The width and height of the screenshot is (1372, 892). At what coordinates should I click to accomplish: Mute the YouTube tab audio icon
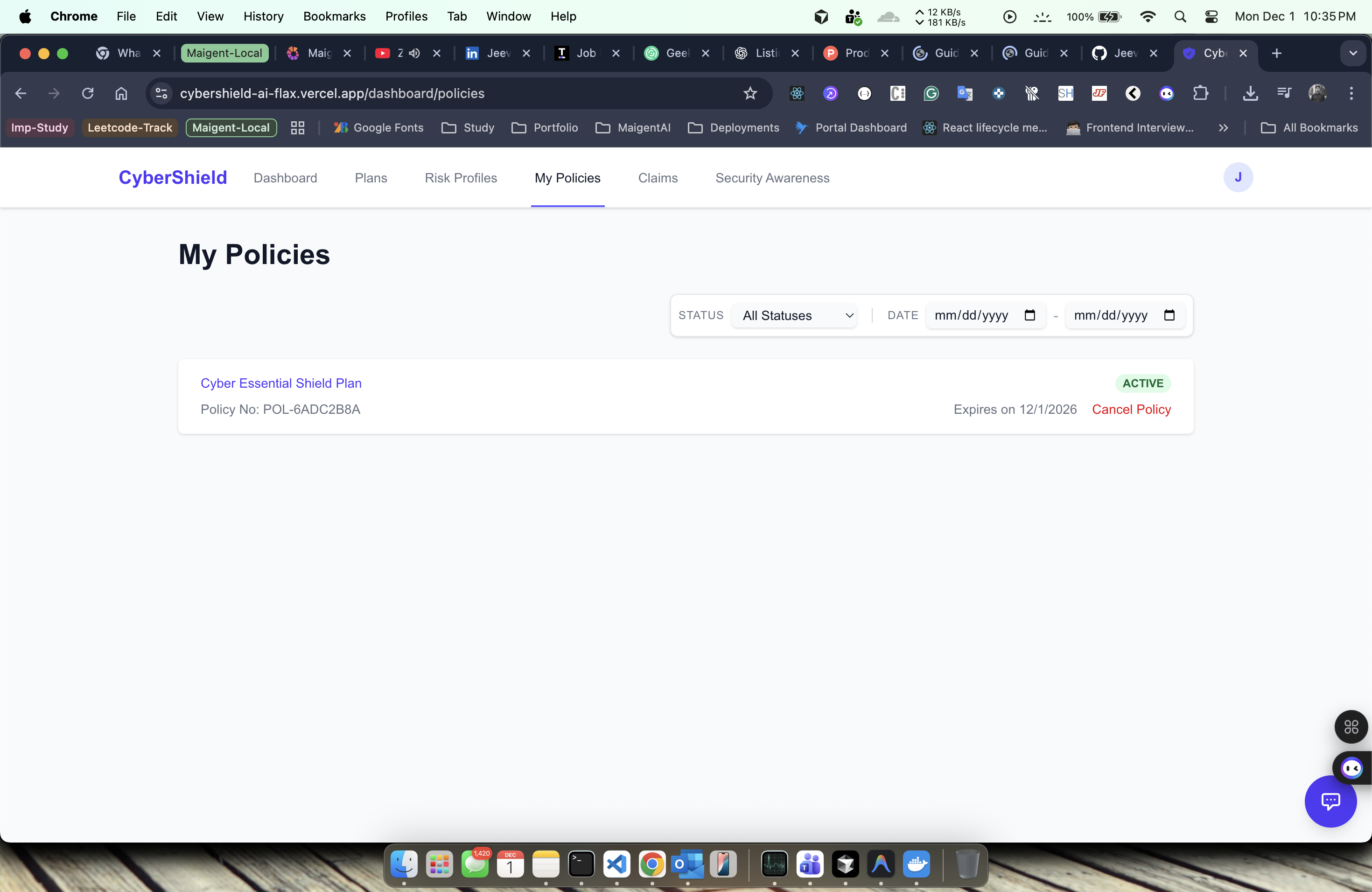click(x=414, y=53)
